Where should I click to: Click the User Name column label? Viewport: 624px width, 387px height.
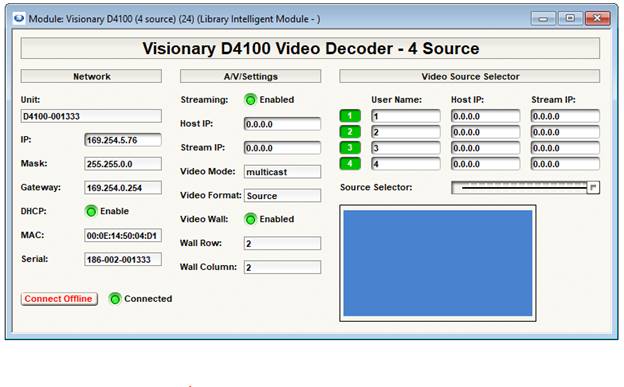[396, 100]
